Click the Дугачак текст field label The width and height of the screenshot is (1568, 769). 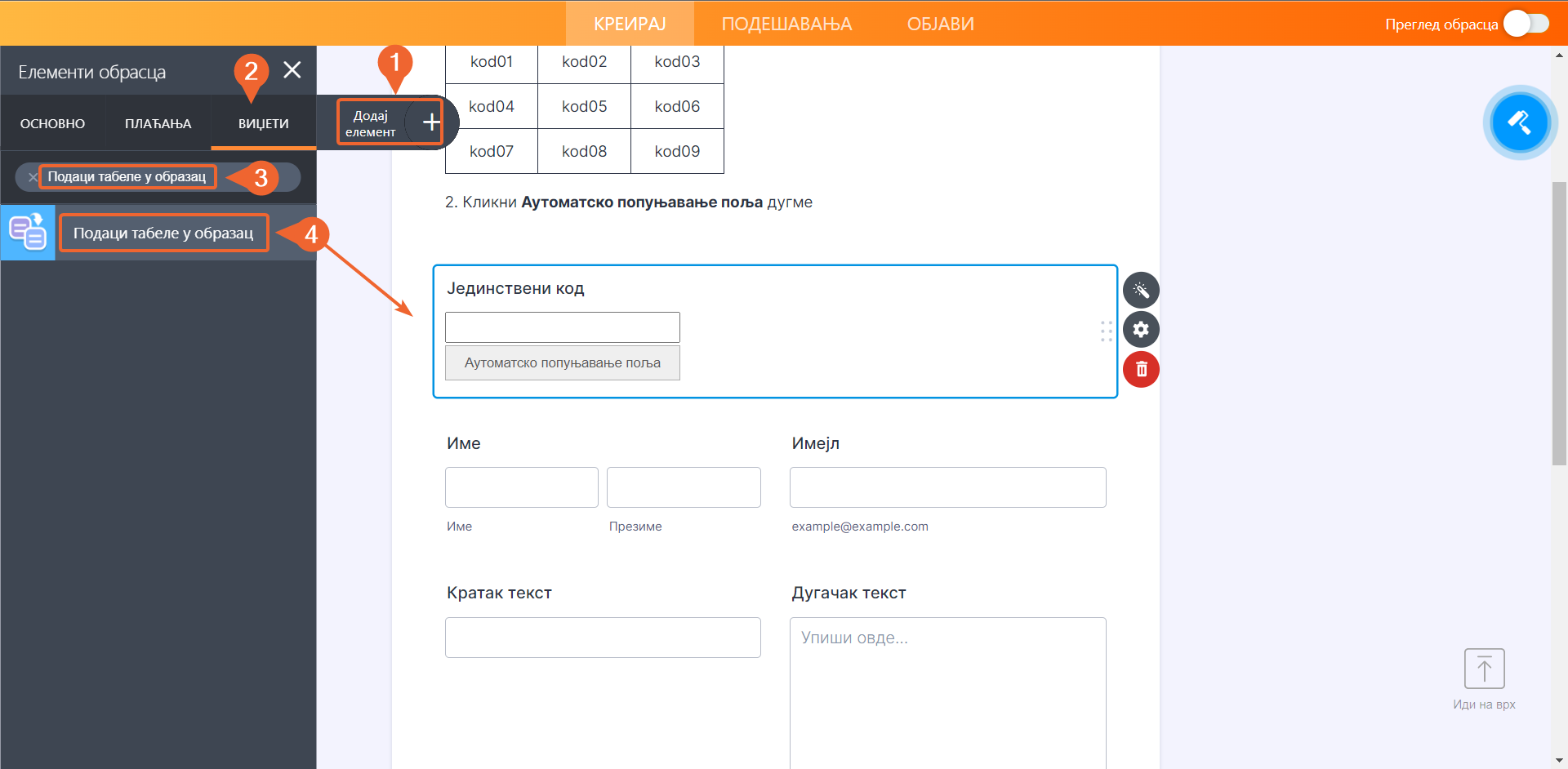pyautogui.click(x=849, y=593)
